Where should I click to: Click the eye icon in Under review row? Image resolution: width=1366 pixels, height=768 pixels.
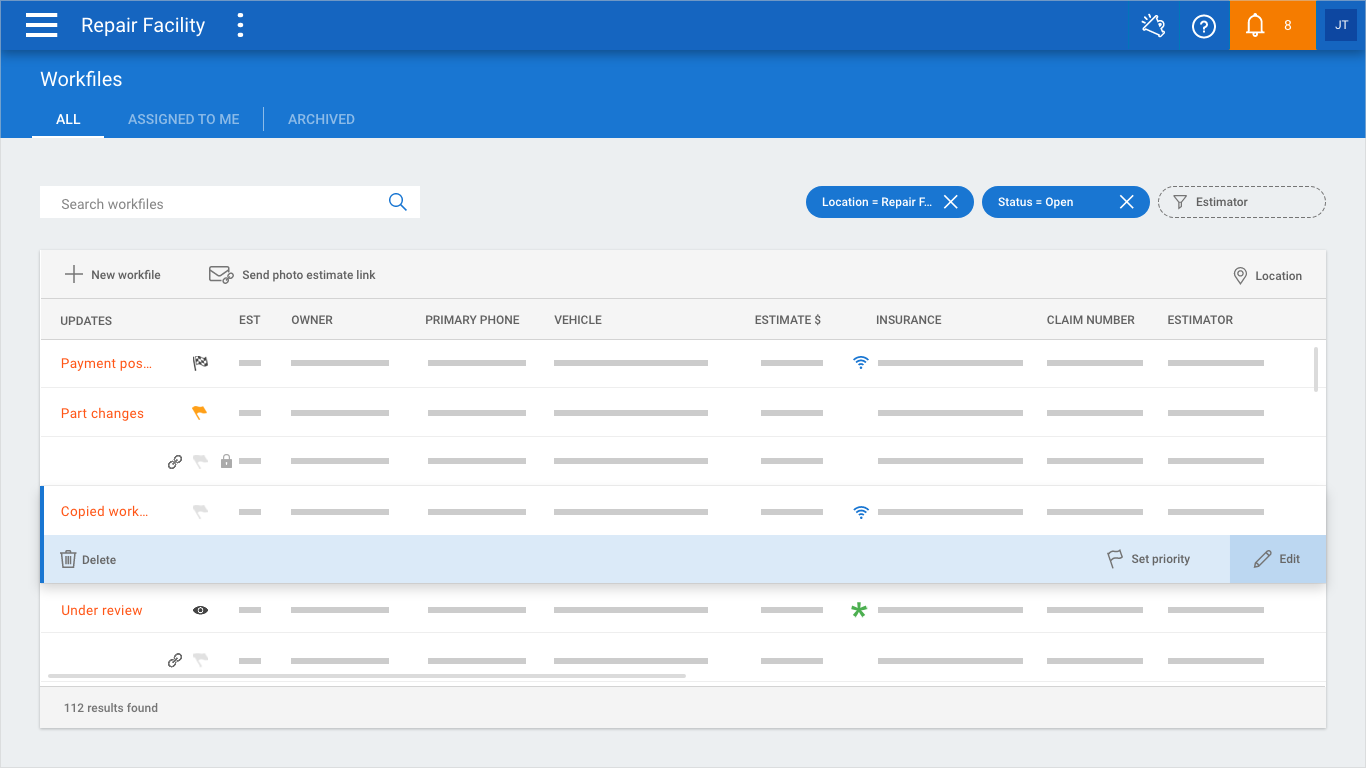[x=200, y=610]
